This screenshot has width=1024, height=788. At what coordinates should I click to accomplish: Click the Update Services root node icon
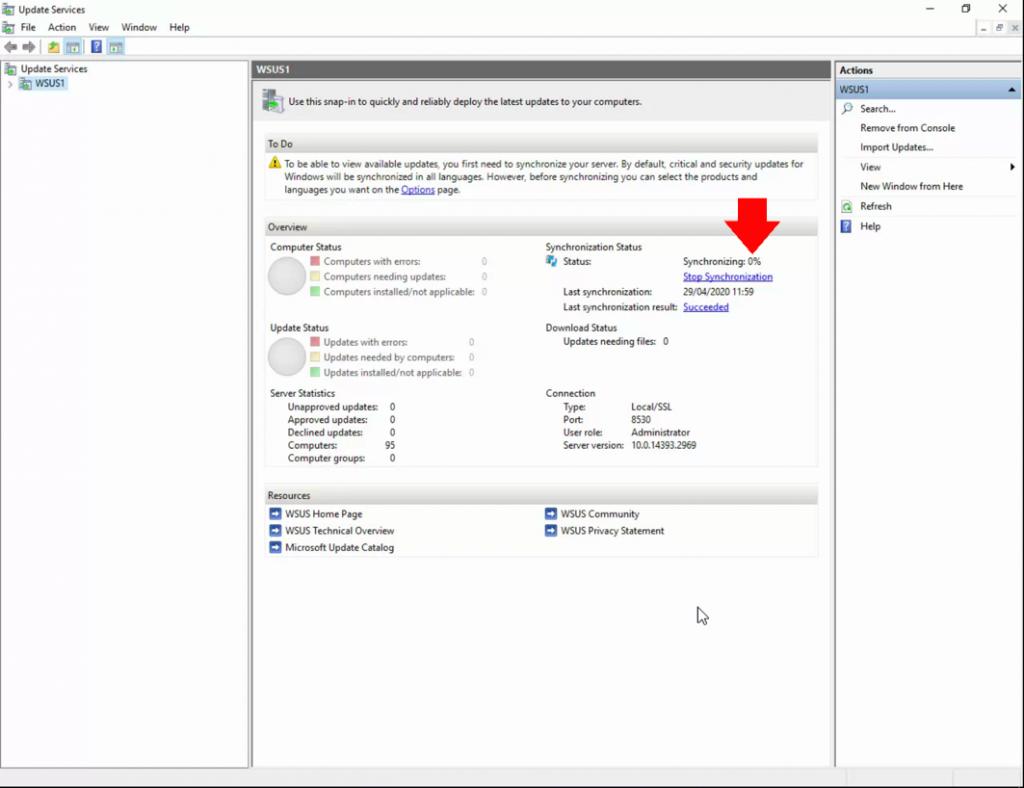[12, 68]
